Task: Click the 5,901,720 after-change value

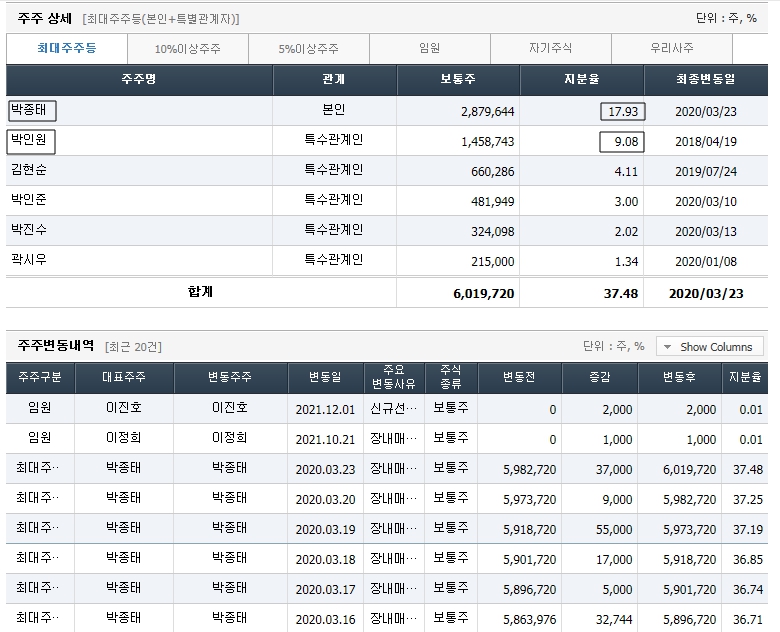Action: (x=689, y=590)
